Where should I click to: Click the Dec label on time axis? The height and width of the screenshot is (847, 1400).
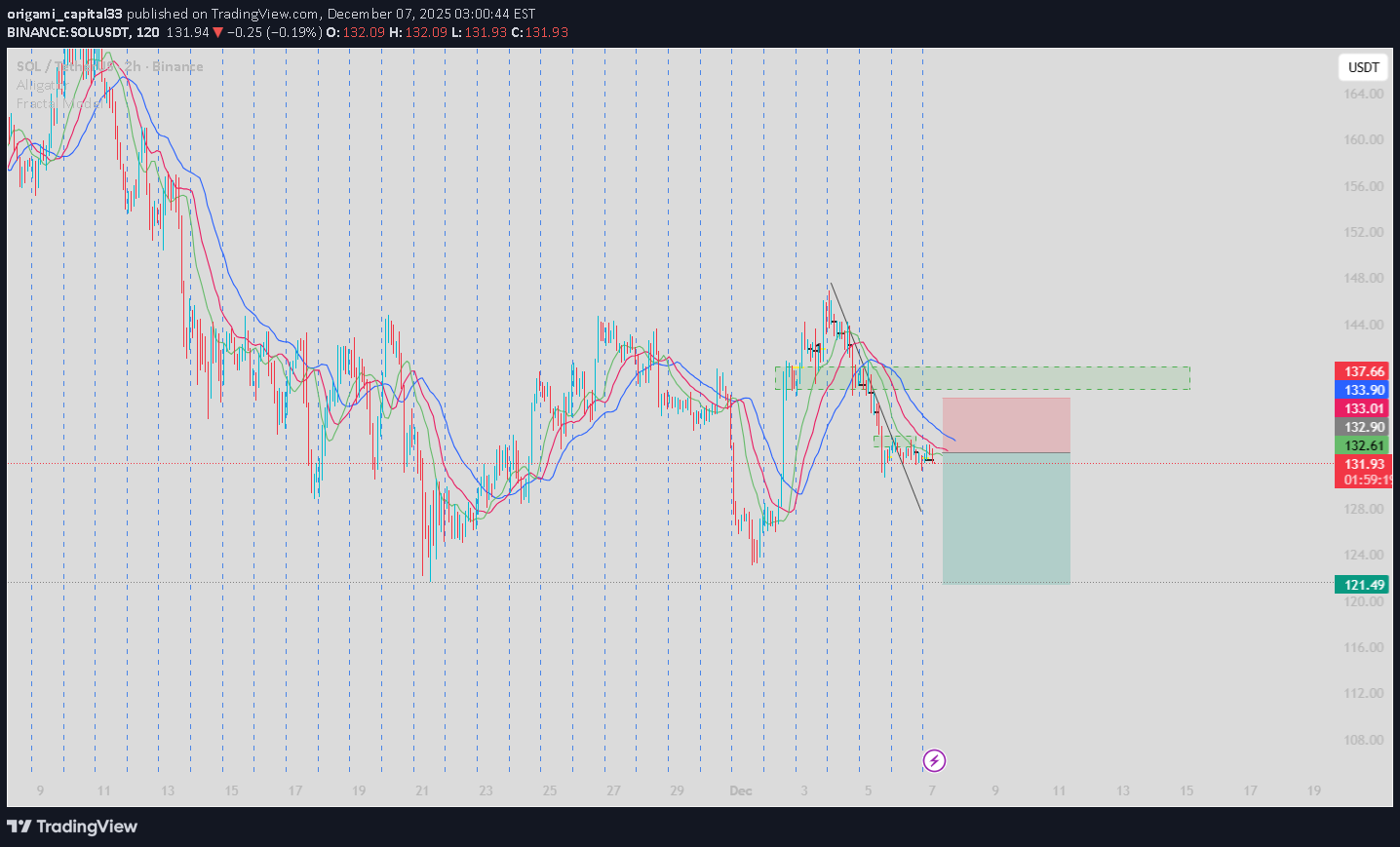tap(741, 790)
